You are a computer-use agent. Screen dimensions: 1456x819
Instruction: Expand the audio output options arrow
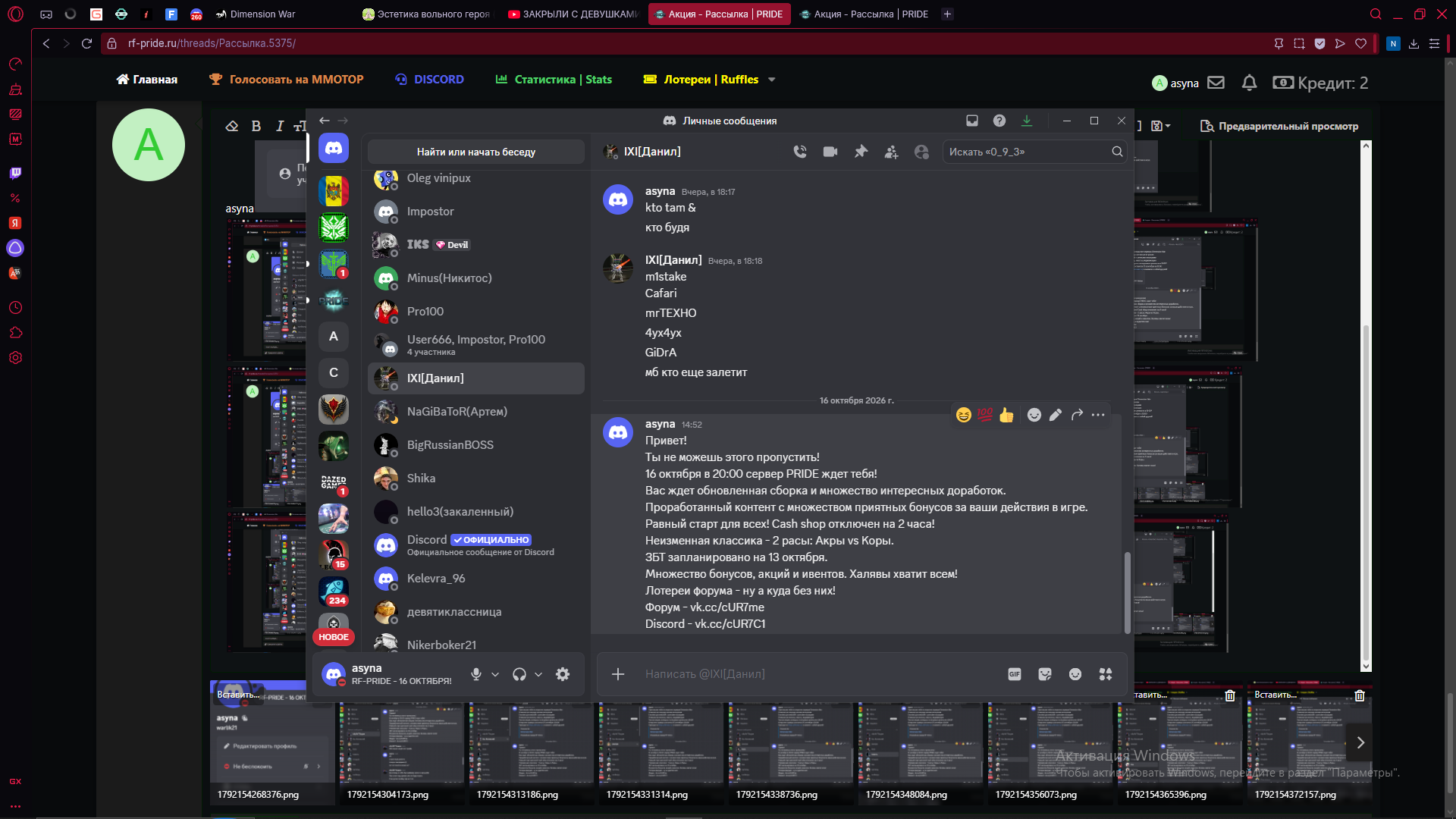pos(538,674)
